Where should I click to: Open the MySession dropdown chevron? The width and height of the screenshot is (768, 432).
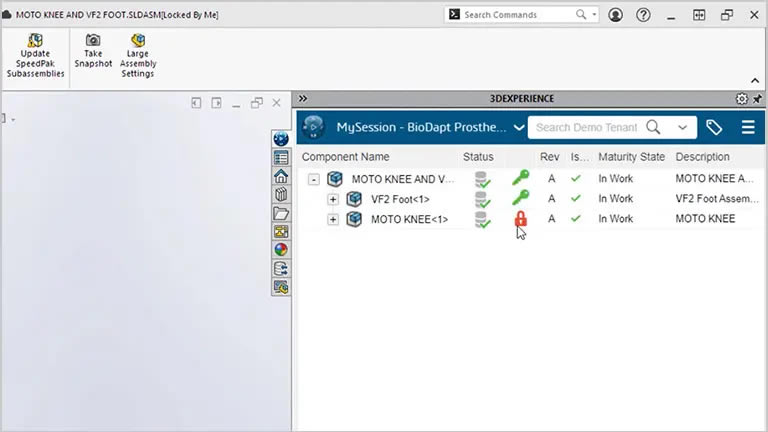pos(518,128)
